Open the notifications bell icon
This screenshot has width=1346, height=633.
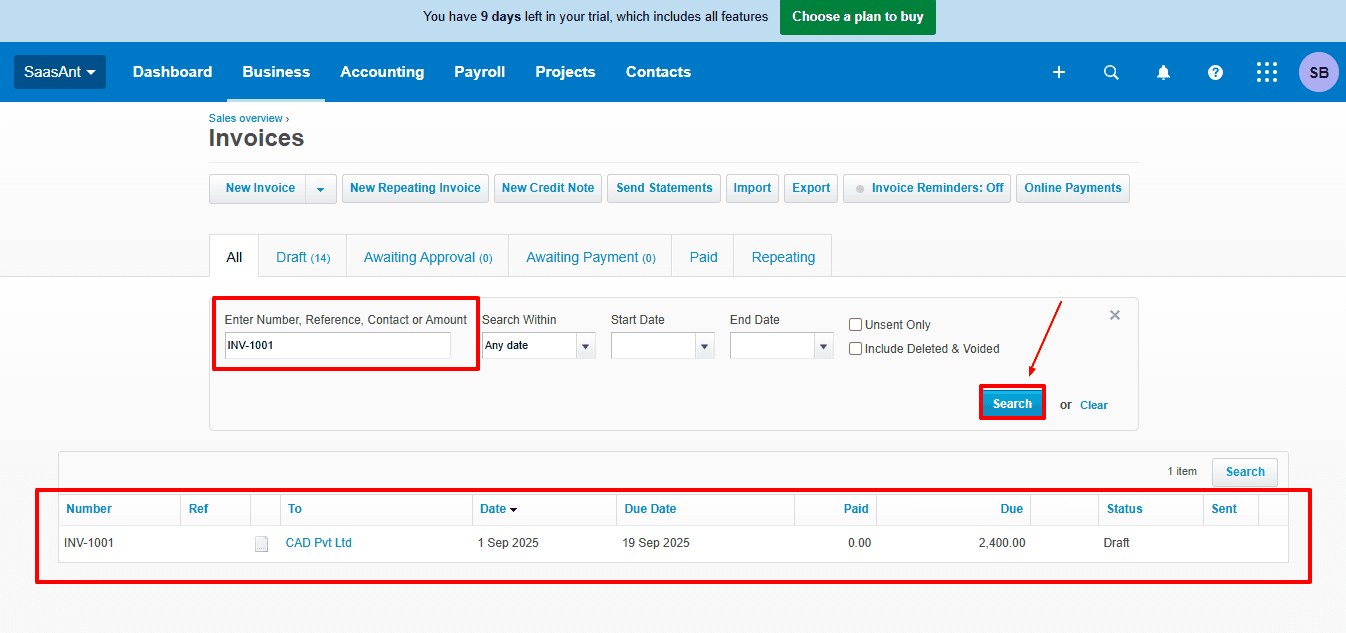1163,72
